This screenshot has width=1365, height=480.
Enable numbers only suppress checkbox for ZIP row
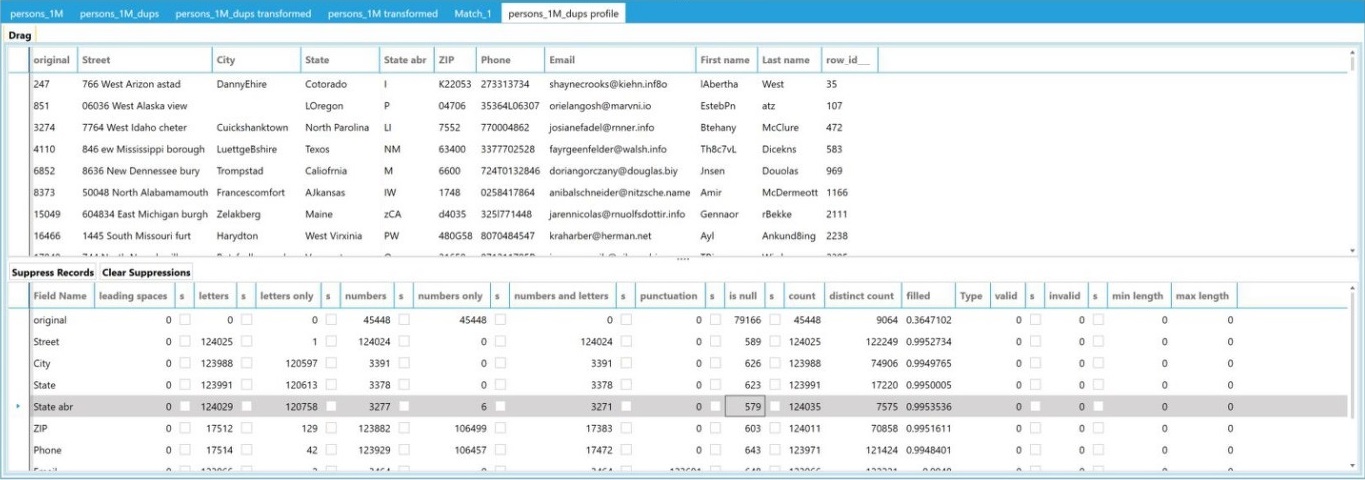500,429
